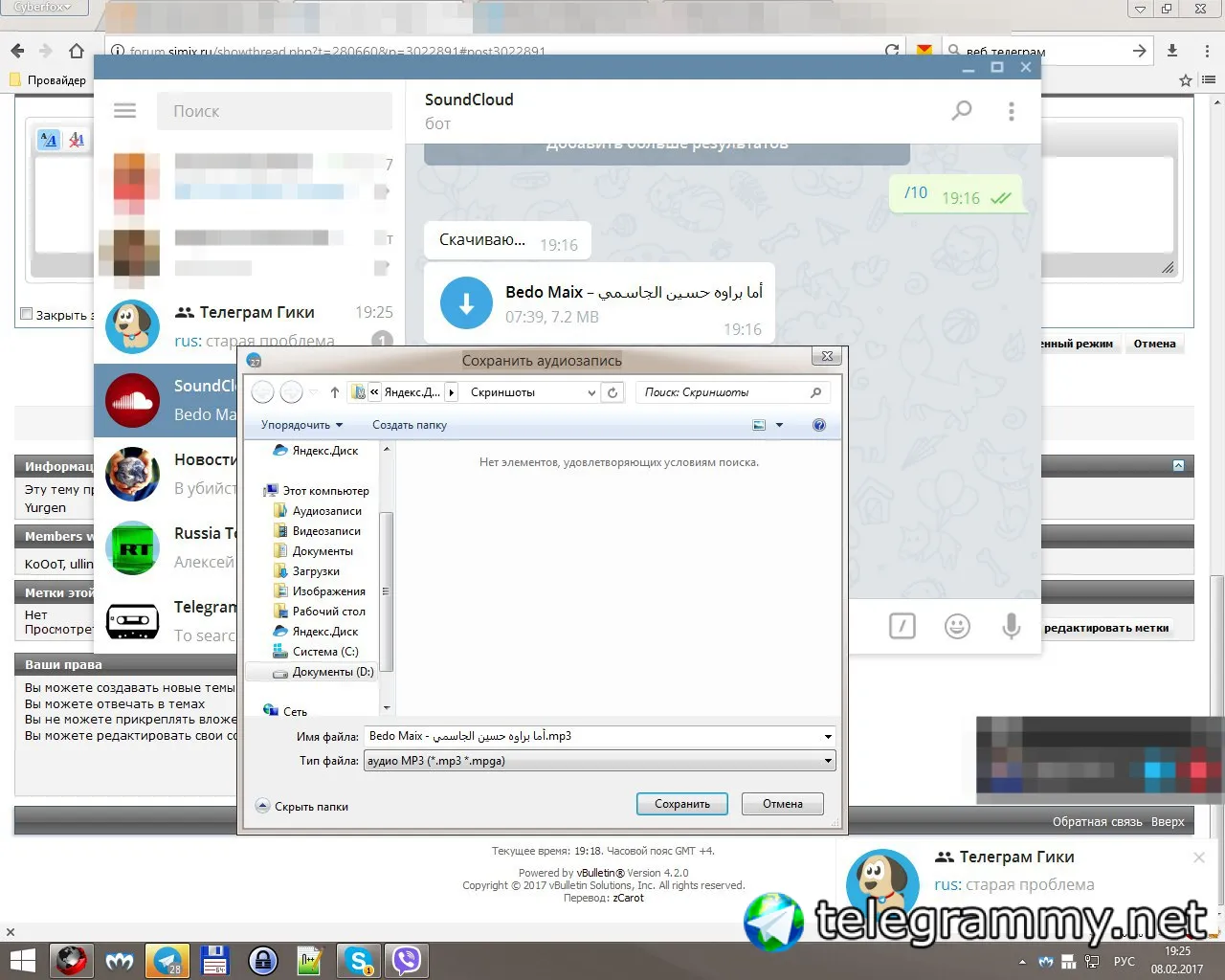Viewport: 1225px width, 980px height.
Task: Open the Windows Start menu
Action: [21, 960]
